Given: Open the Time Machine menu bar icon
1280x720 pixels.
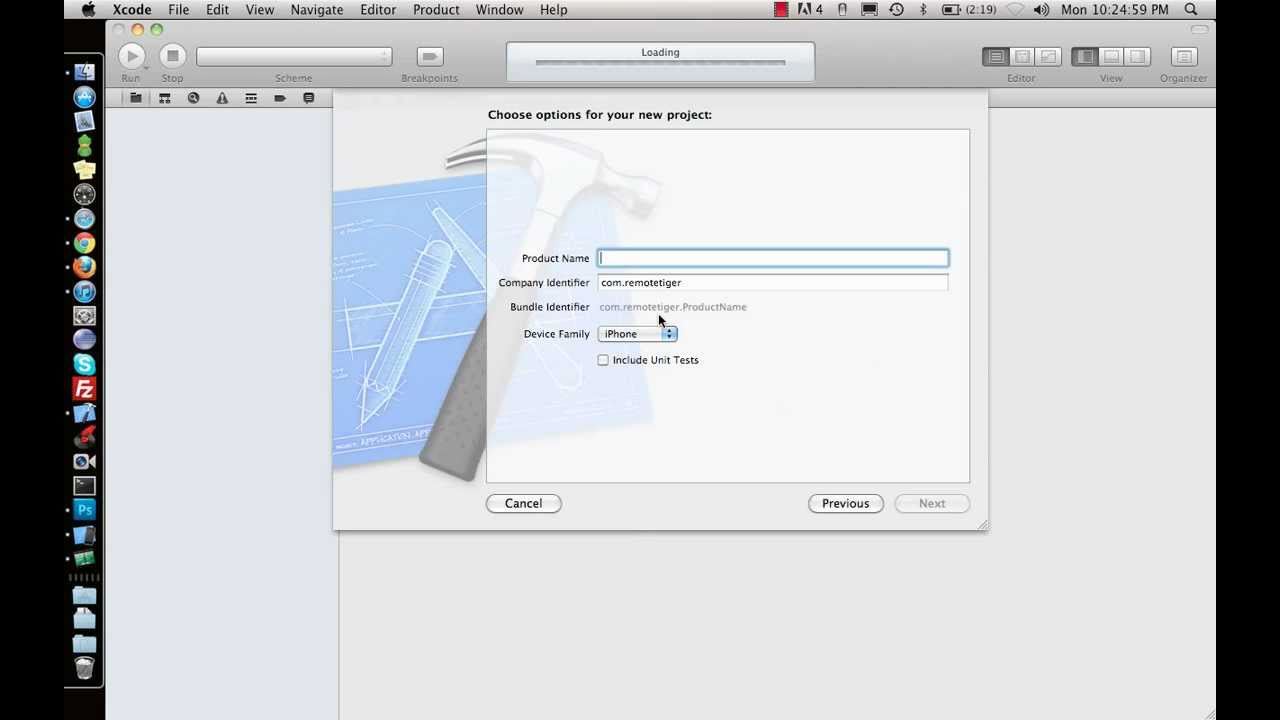Looking at the screenshot, I should (897, 10).
